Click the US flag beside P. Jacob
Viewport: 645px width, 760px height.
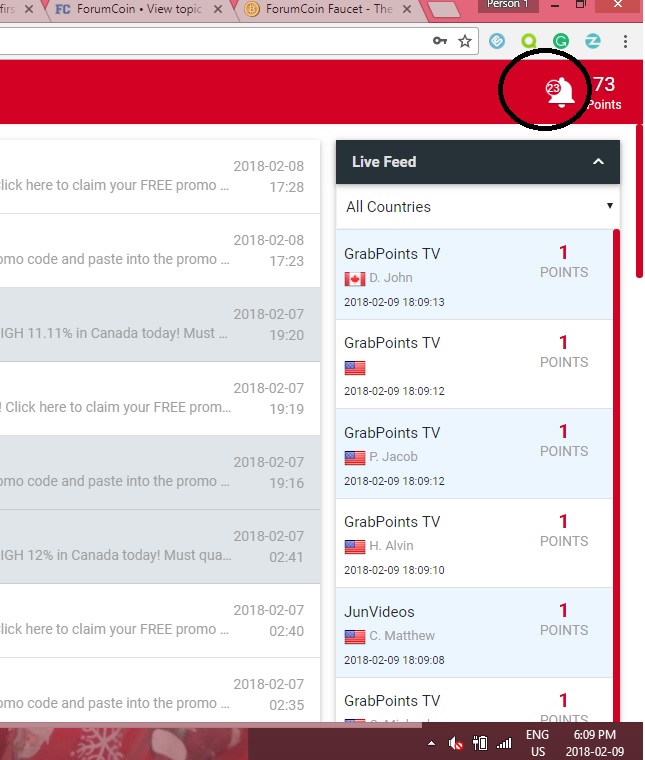tap(355, 458)
